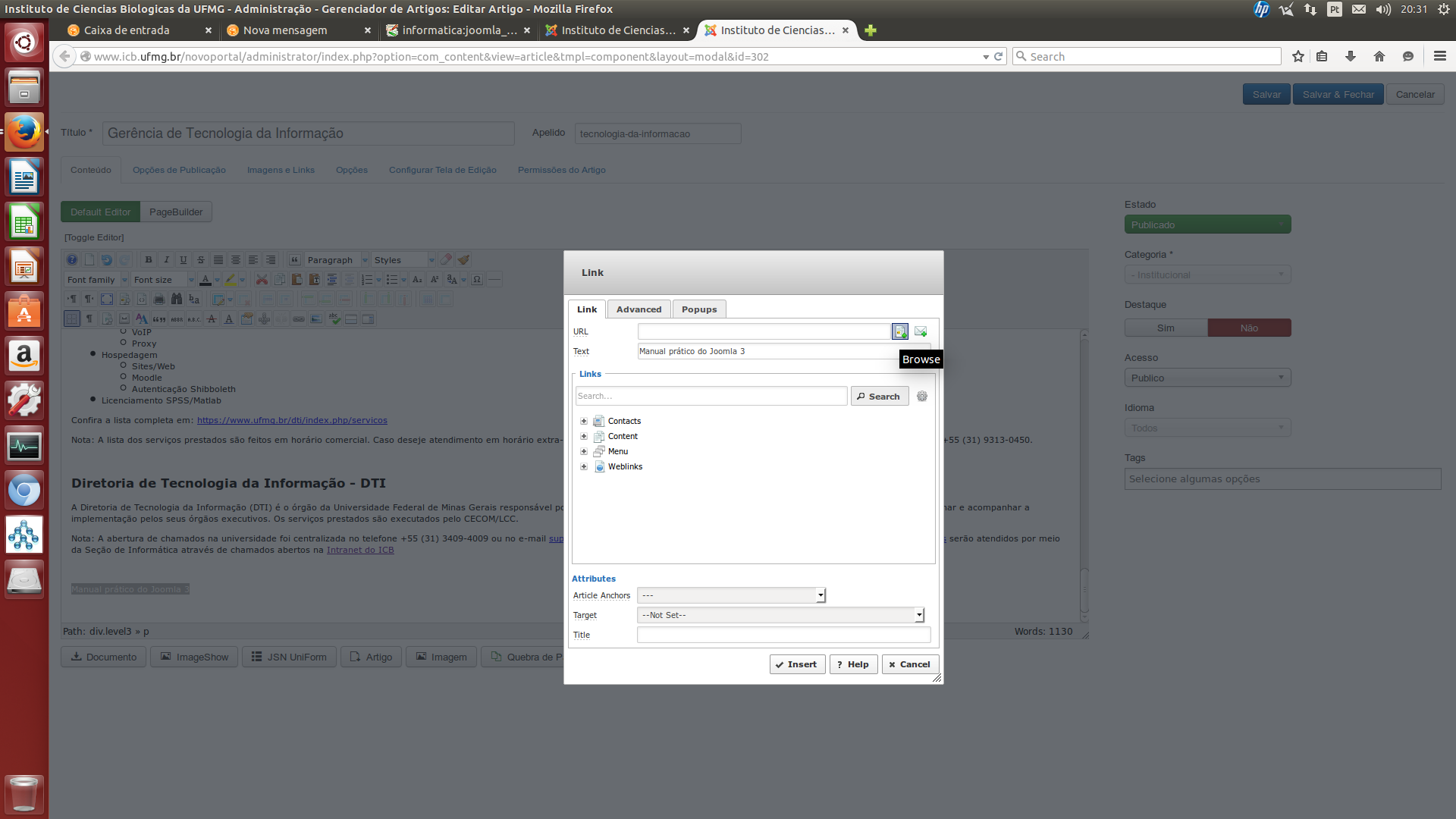Click the Find binoculars icon in editor
Image resolution: width=1456 pixels, height=819 pixels.
coord(177,300)
